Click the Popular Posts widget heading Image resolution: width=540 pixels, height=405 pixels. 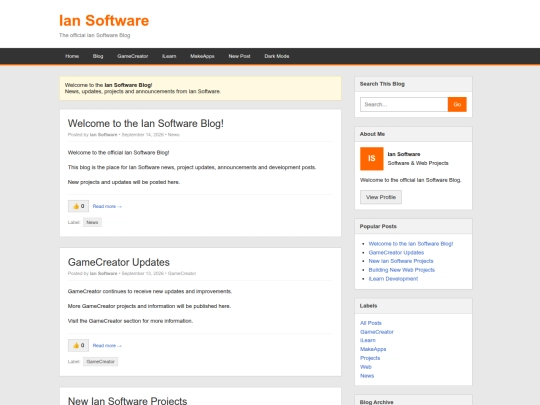[x=378, y=226]
